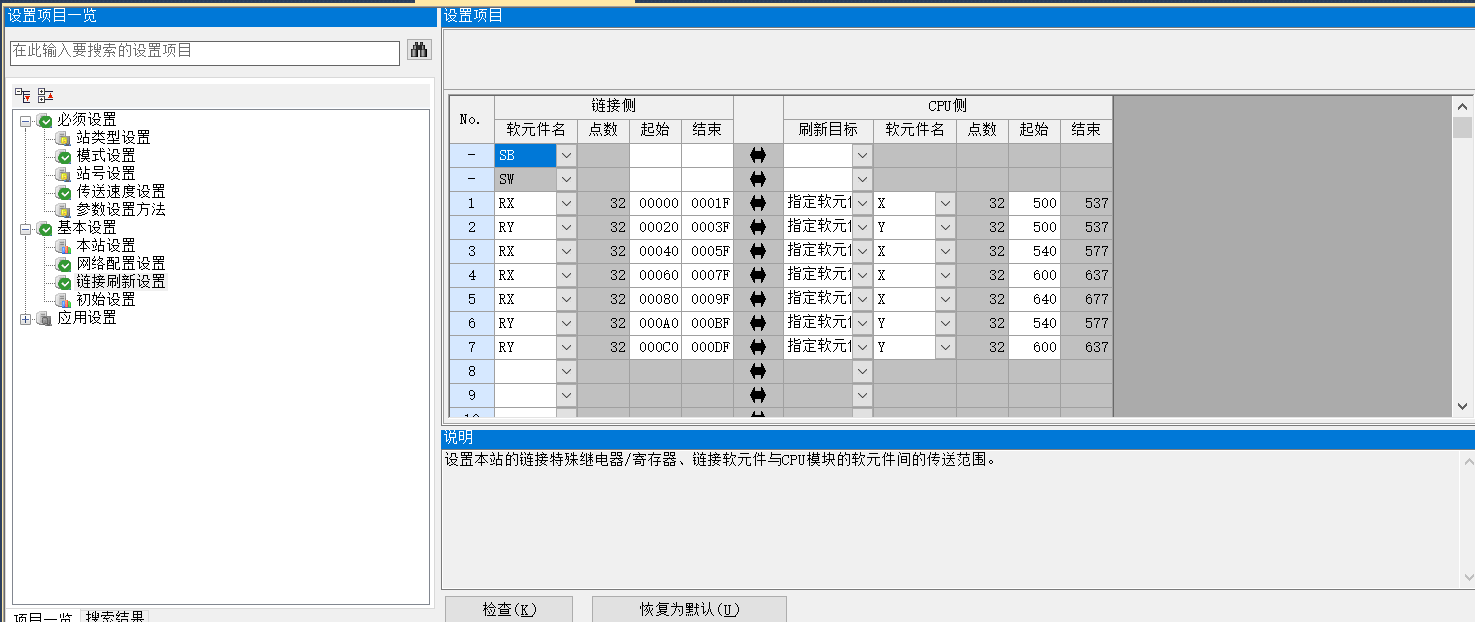Screen dimensions: 1475x622
Task: Click the expand all tree icon
Action: pyautogui.click(x=22, y=95)
